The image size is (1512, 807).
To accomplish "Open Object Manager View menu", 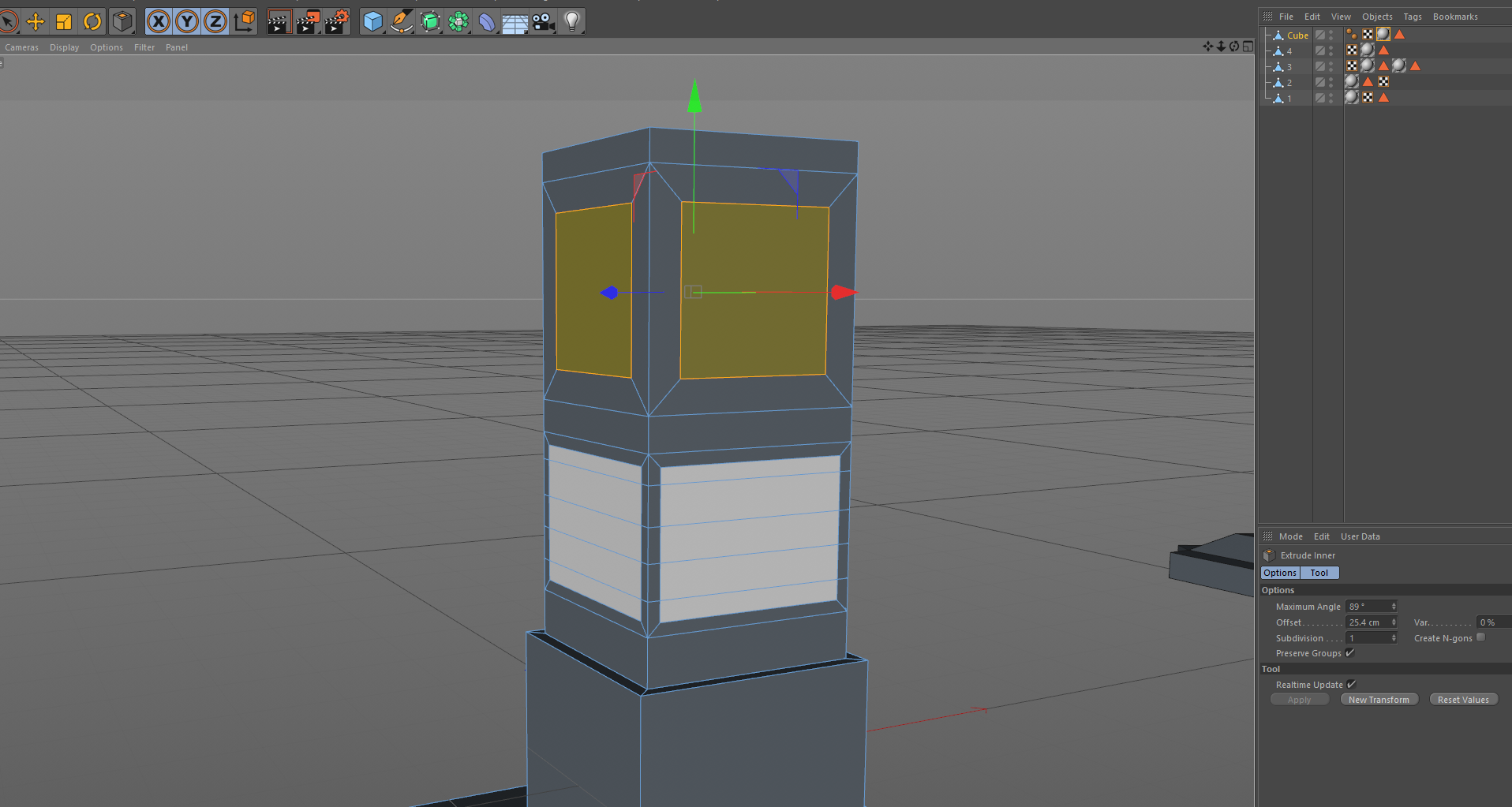I will pos(1341,17).
